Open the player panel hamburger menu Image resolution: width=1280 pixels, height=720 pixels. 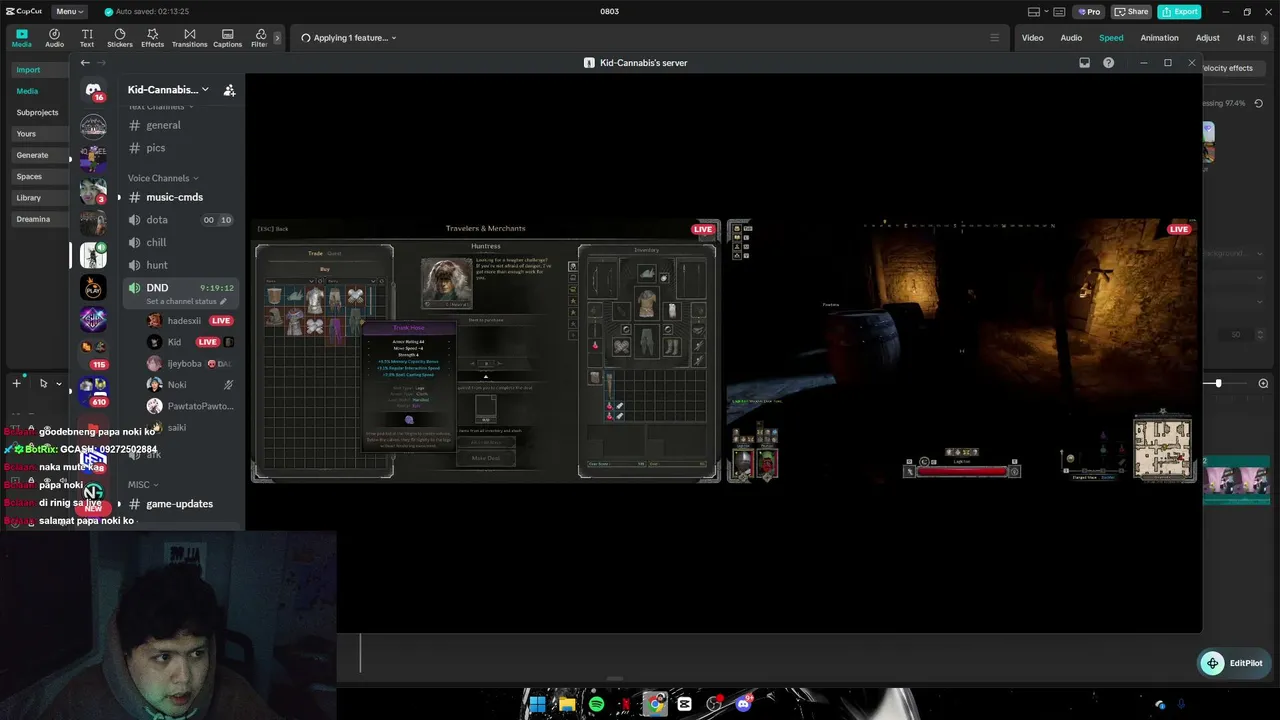994,38
